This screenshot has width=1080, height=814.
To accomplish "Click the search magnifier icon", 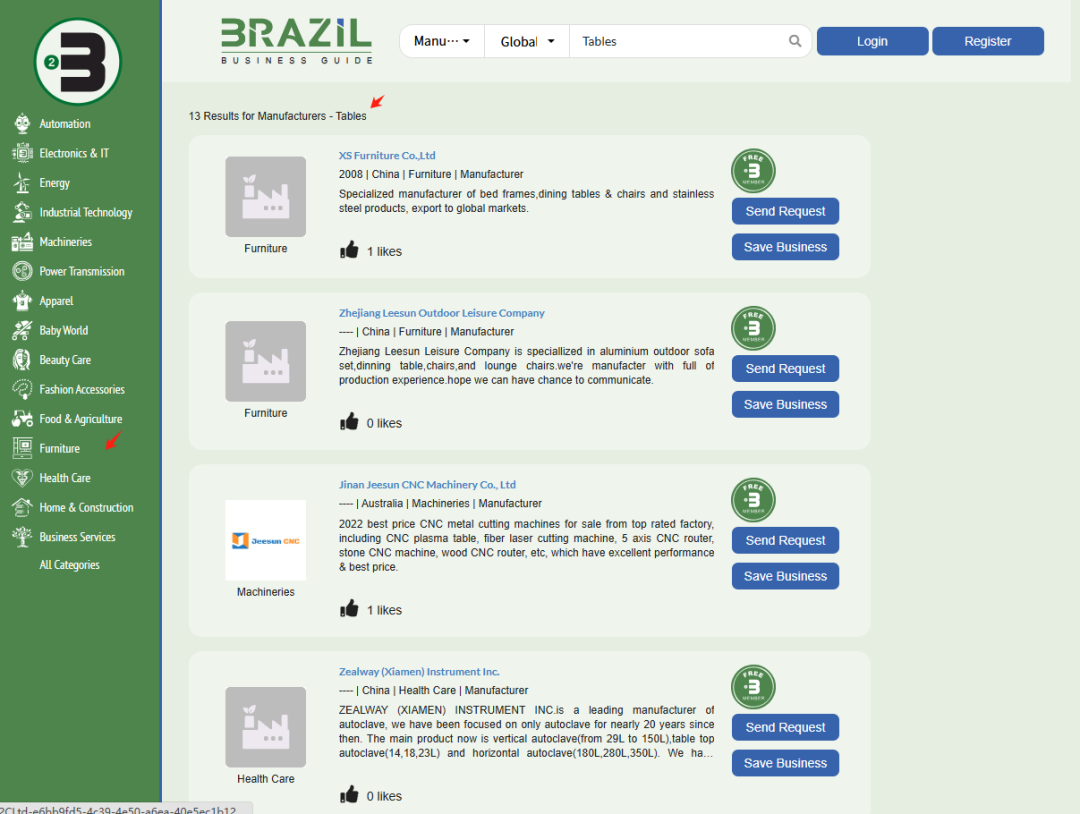I will click(x=794, y=41).
